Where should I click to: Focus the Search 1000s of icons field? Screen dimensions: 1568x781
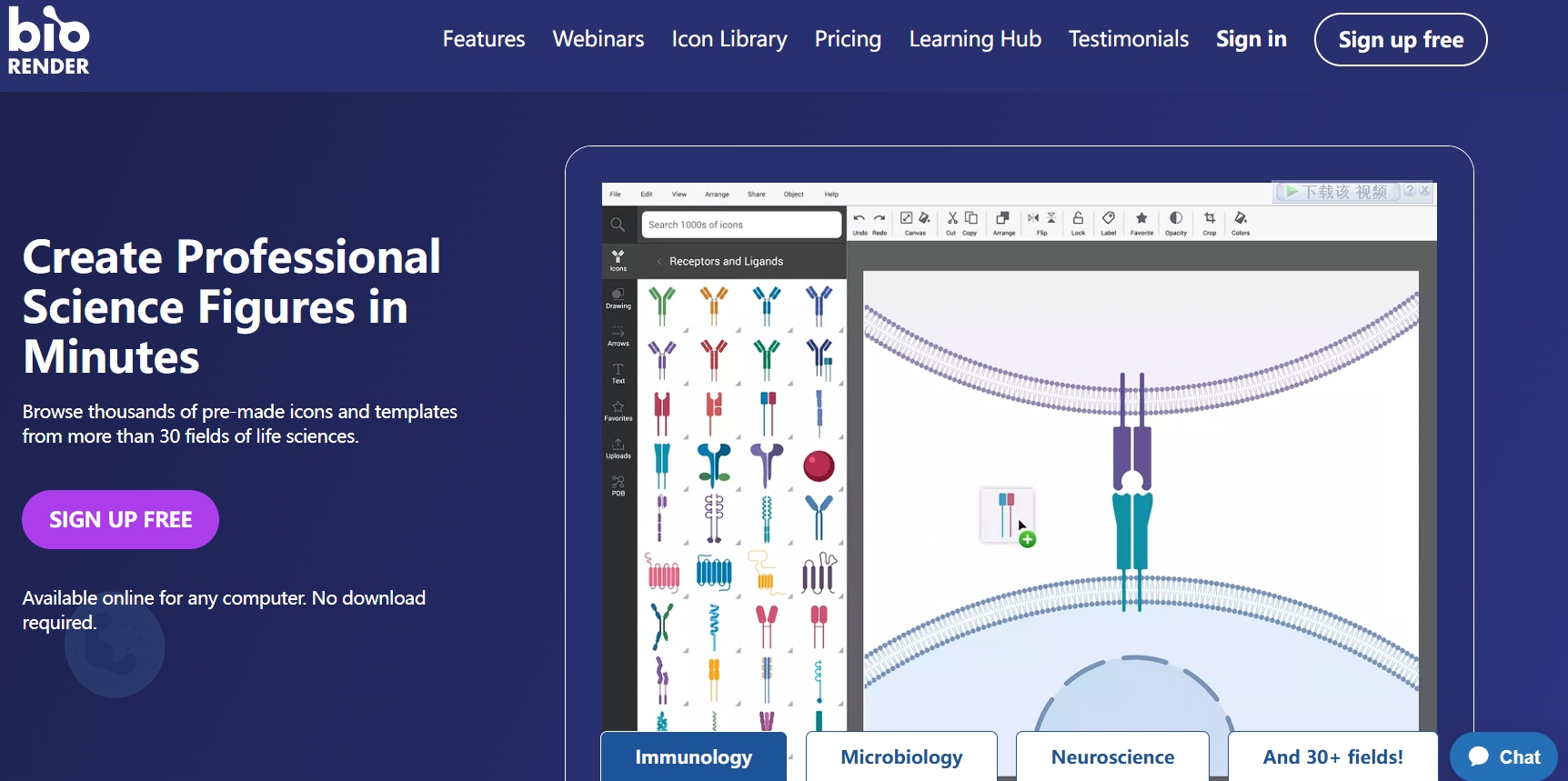pyautogui.click(x=741, y=225)
